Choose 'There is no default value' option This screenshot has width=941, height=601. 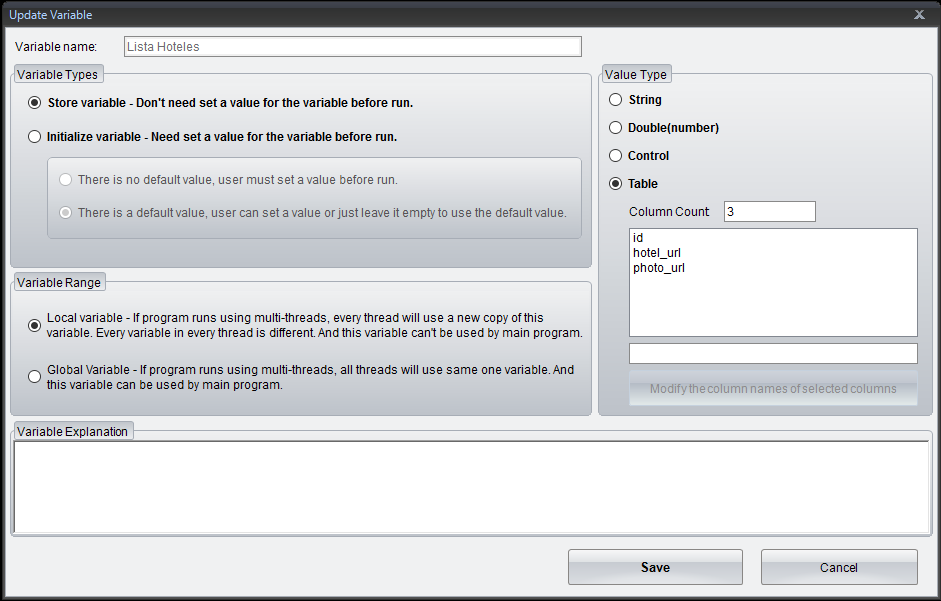click(x=66, y=180)
